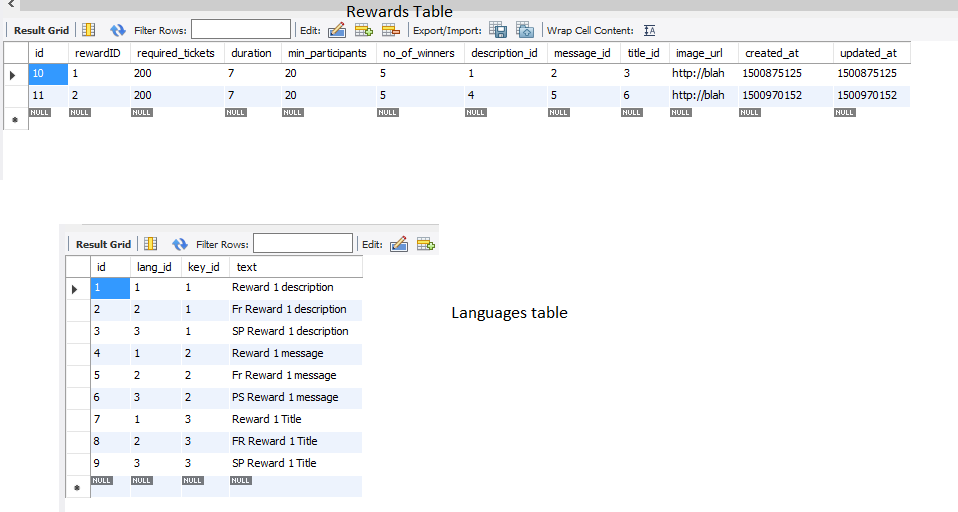Click Result Grid label in Rewards table toolbar
This screenshot has width=958, height=512.
point(41,30)
